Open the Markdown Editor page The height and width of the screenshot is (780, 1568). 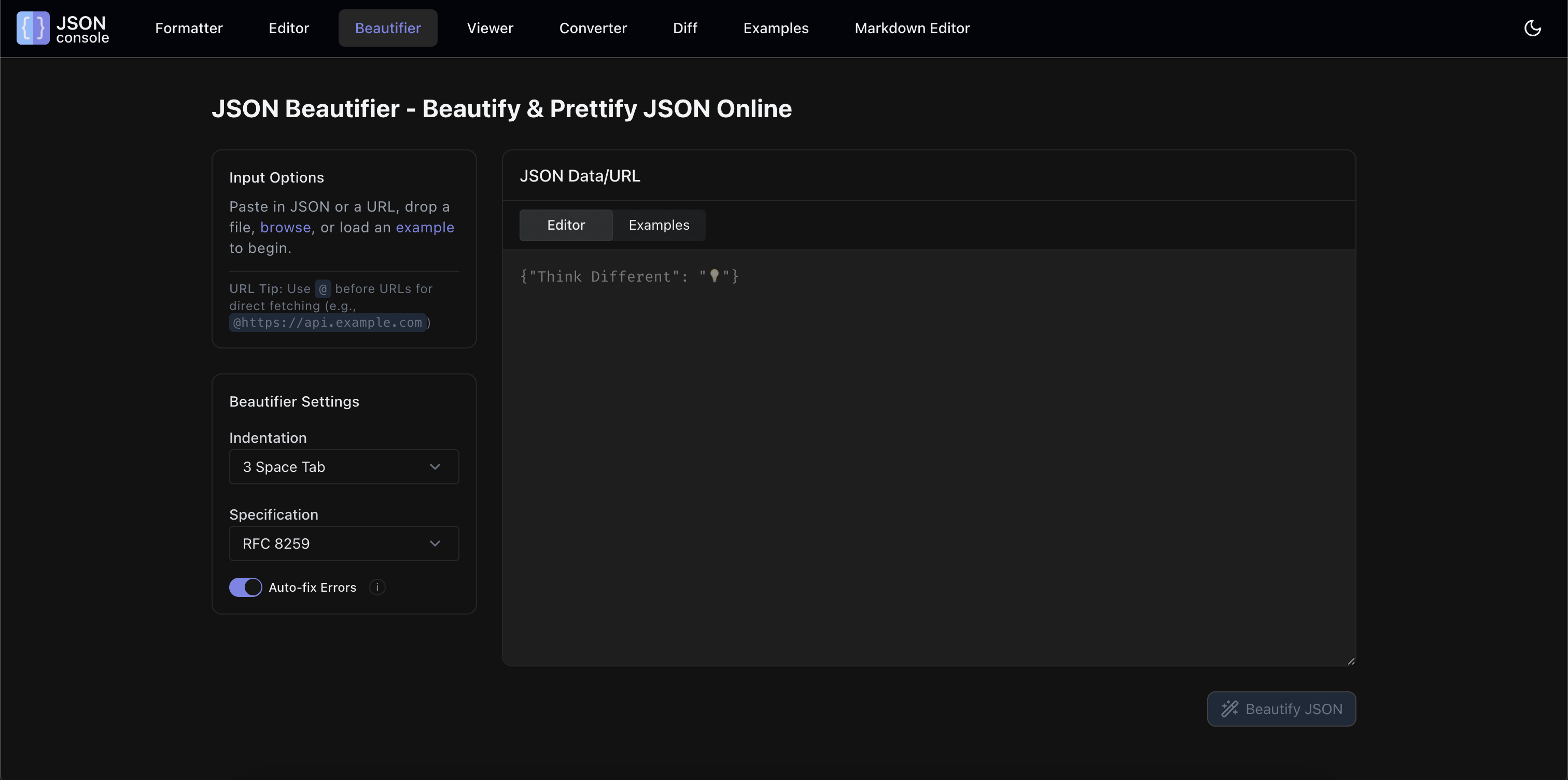912,28
